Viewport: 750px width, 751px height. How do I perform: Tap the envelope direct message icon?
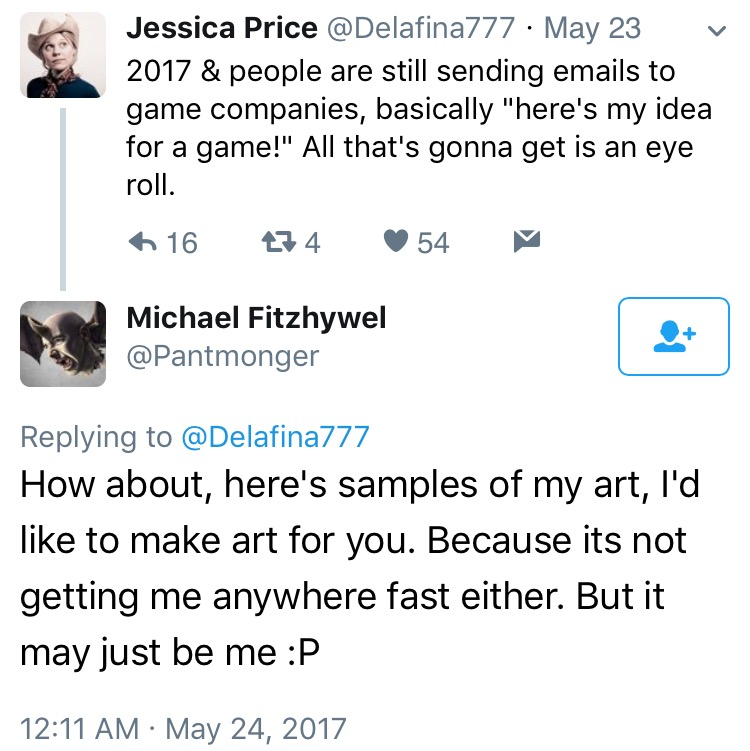[x=526, y=241]
